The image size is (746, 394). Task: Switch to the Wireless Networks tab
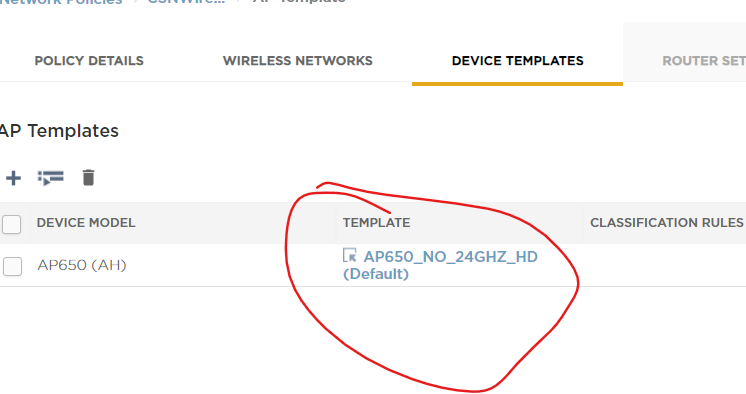(x=298, y=61)
